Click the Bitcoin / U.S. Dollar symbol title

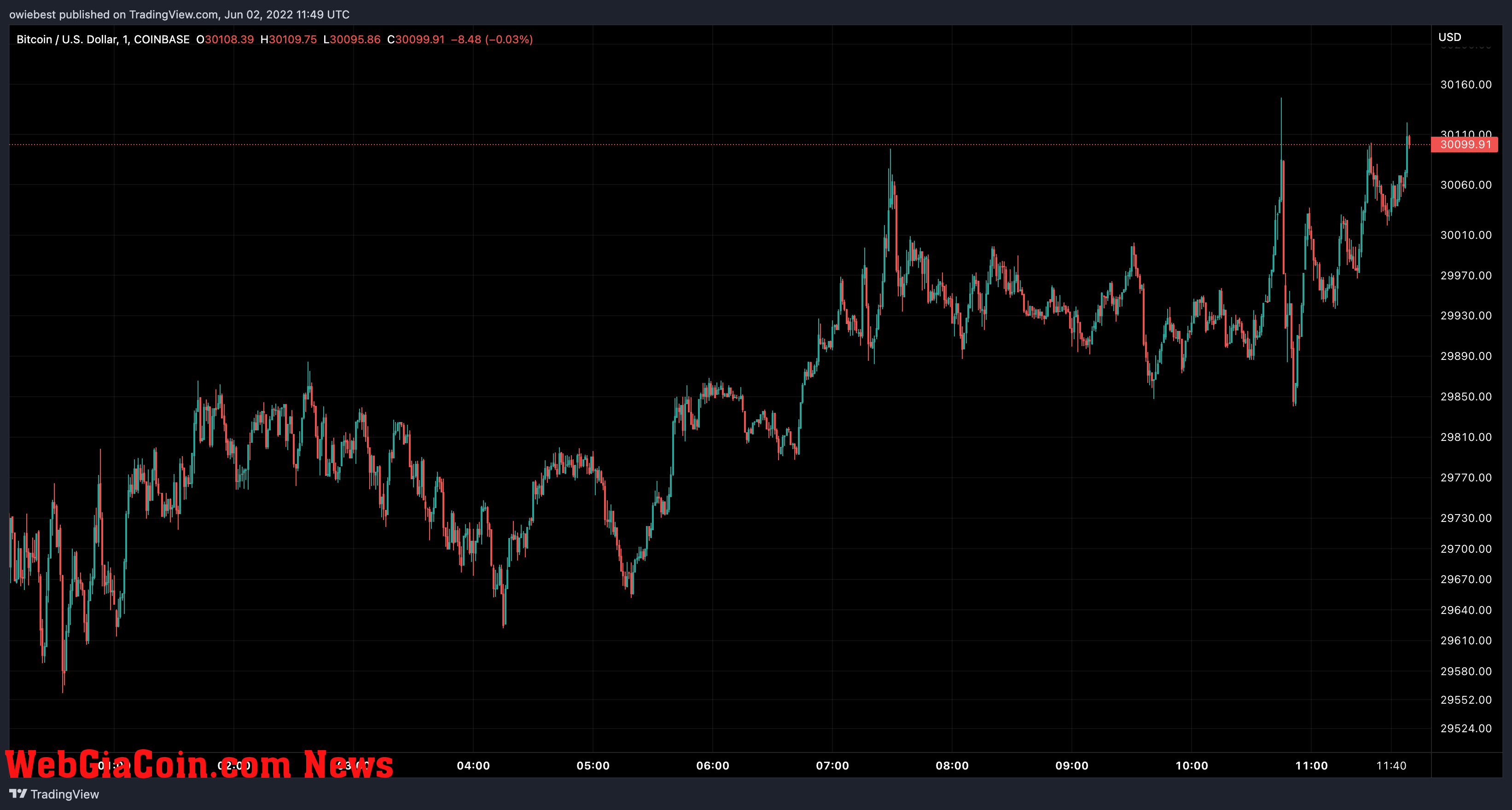pyautogui.click(x=67, y=39)
